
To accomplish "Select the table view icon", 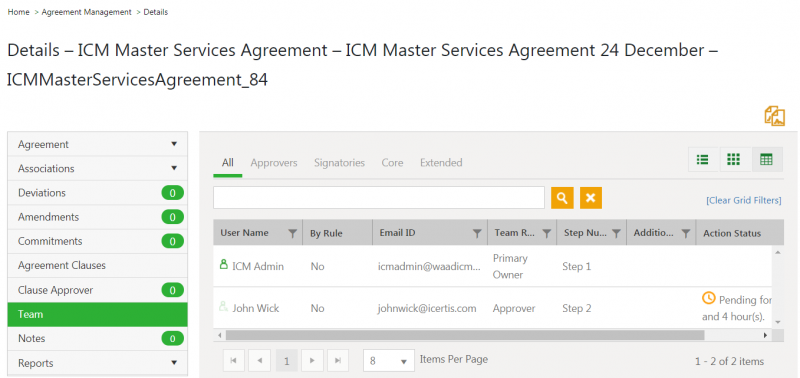I will (x=766, y=160).
